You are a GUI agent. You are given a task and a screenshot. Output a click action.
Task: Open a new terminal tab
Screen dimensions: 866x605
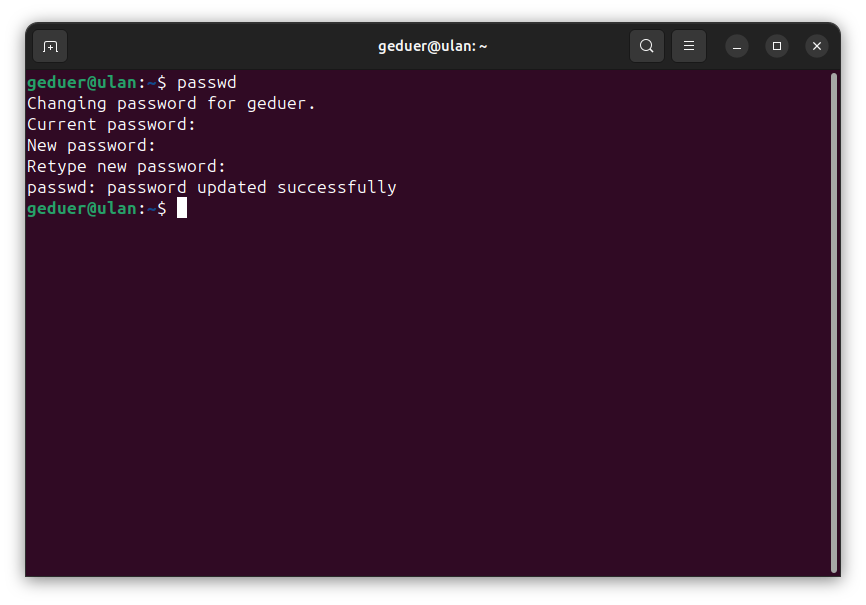coord(50,46)
